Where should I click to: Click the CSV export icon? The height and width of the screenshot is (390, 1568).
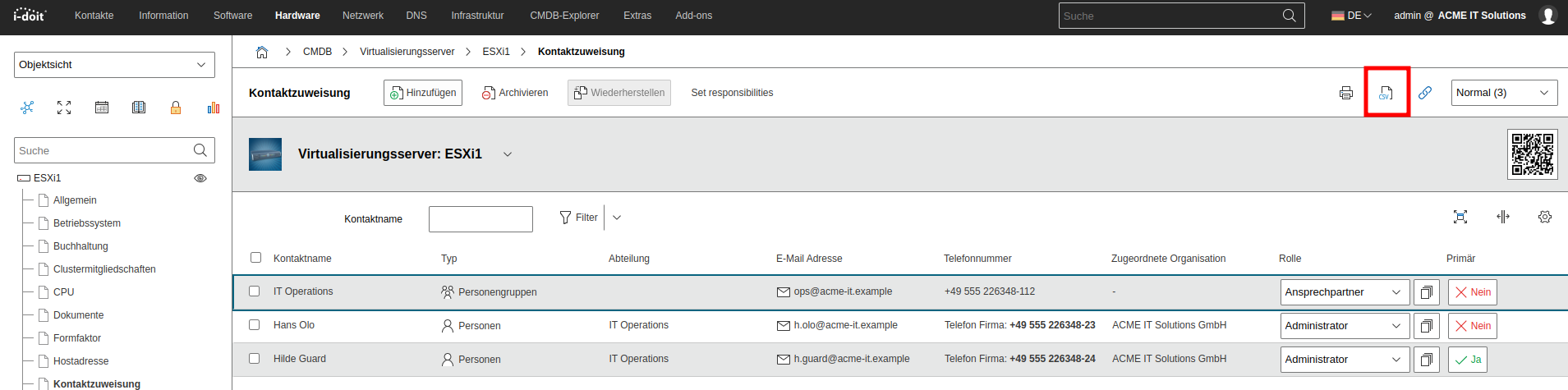click(x=1386, y=93)
